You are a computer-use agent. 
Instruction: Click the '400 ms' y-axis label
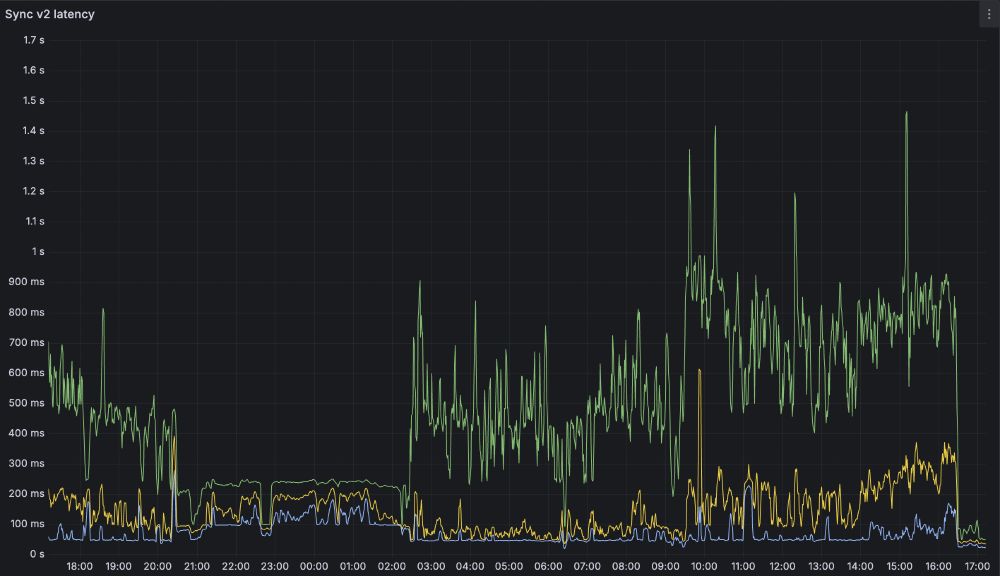tap(27, 433)
